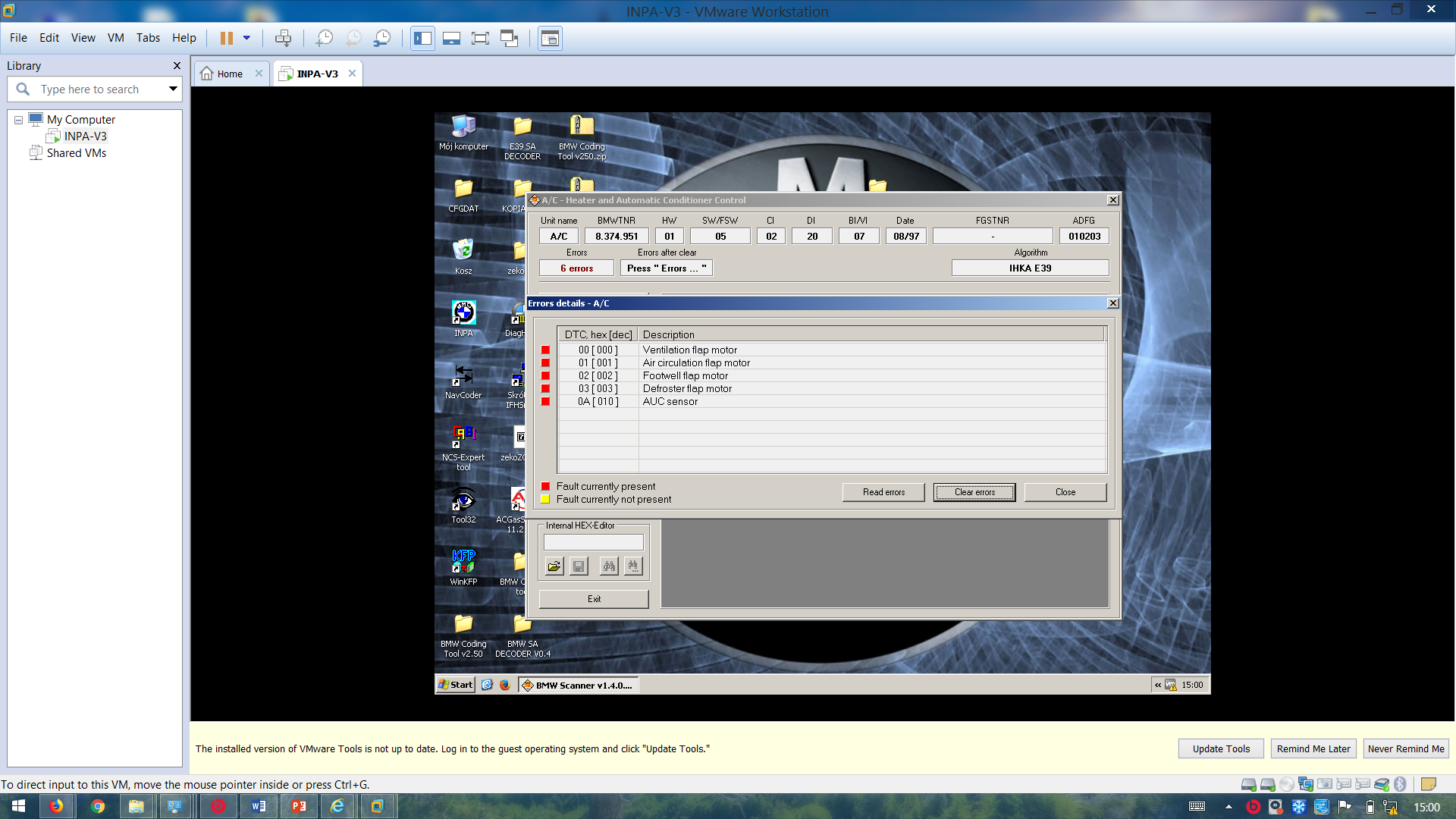
Task: Expand library search options dropdown
Action: point(173,89)
